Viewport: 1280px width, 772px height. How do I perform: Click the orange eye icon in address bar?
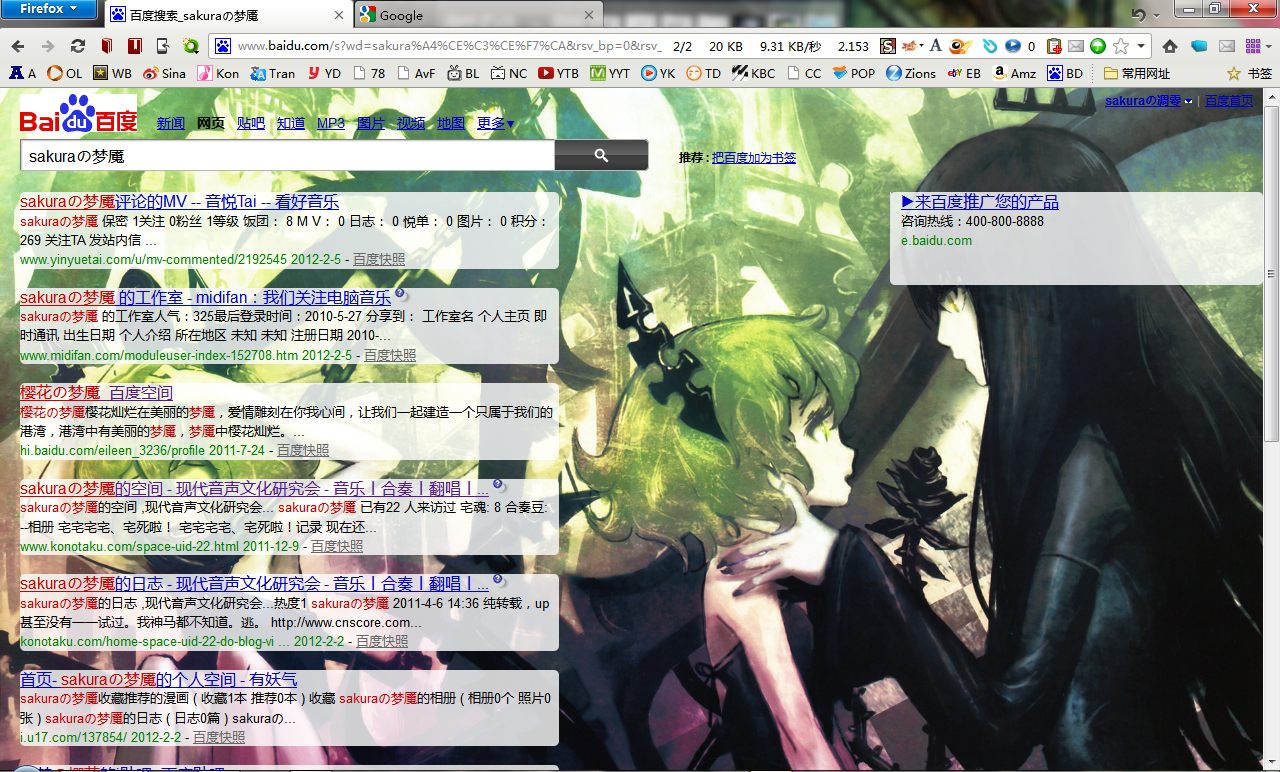pos(960,46)
